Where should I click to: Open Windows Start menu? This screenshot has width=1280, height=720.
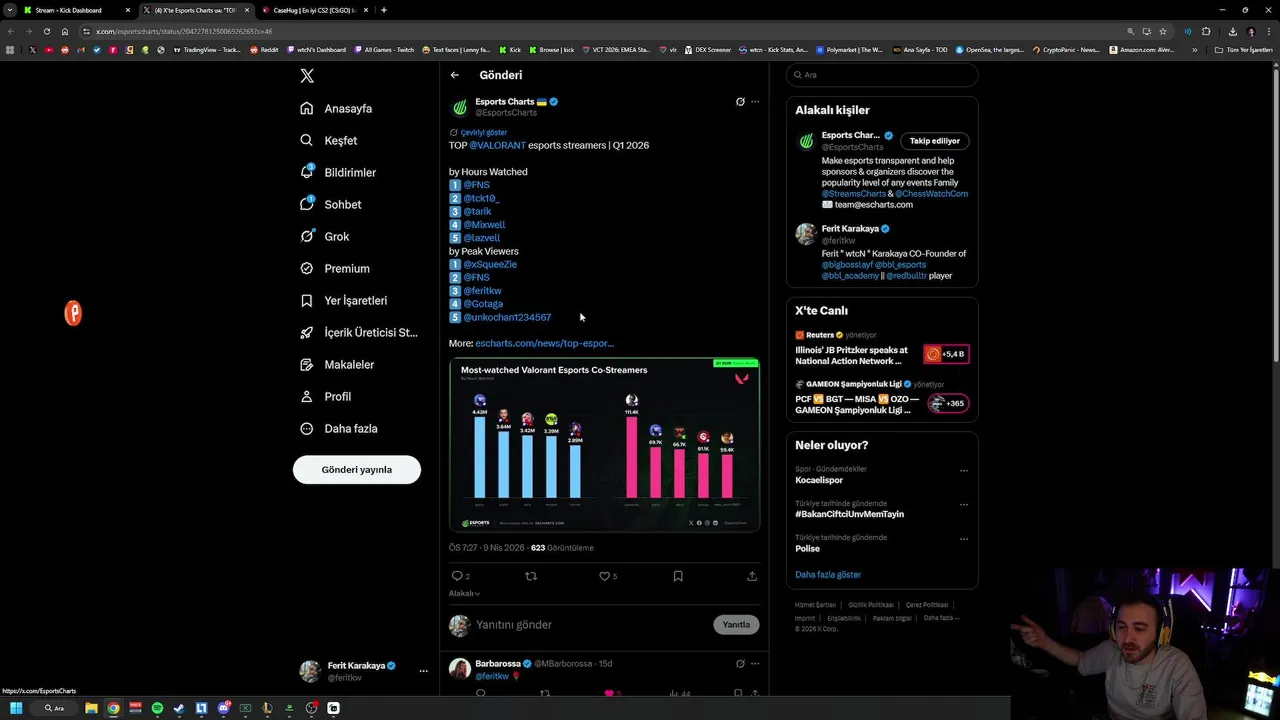coord(17,708)
